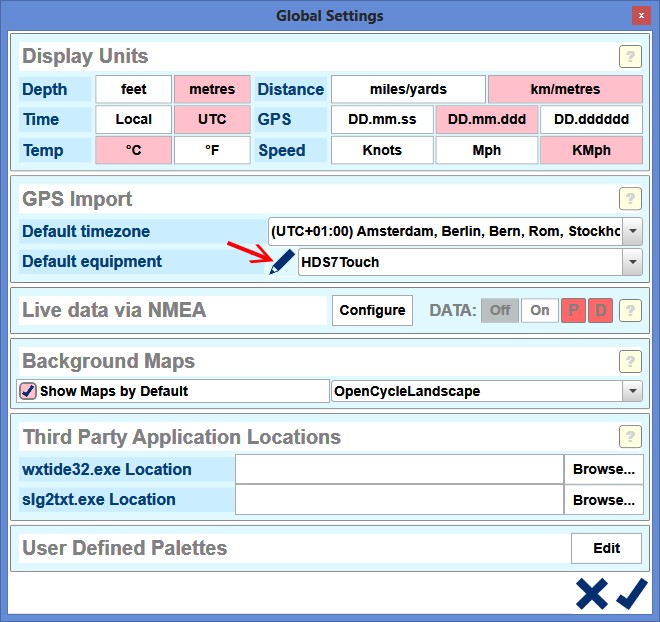Click the pencil edit icon beside Default equipment
This screenshot has height=622, width=660.
[282, 263]
